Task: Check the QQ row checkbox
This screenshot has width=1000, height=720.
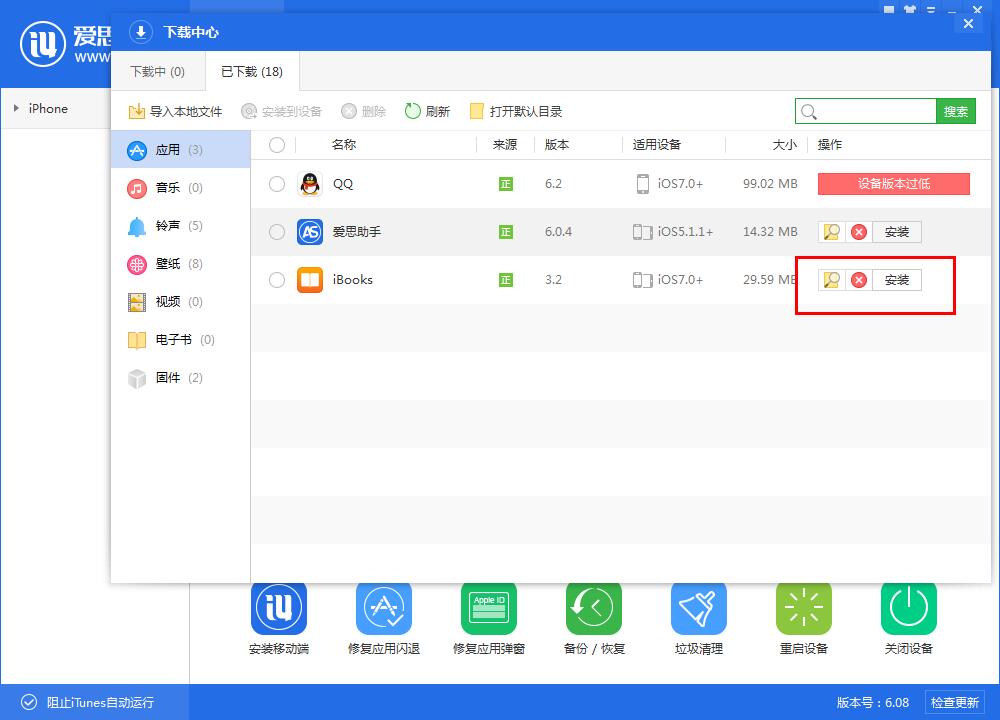Action: (277, 184)
